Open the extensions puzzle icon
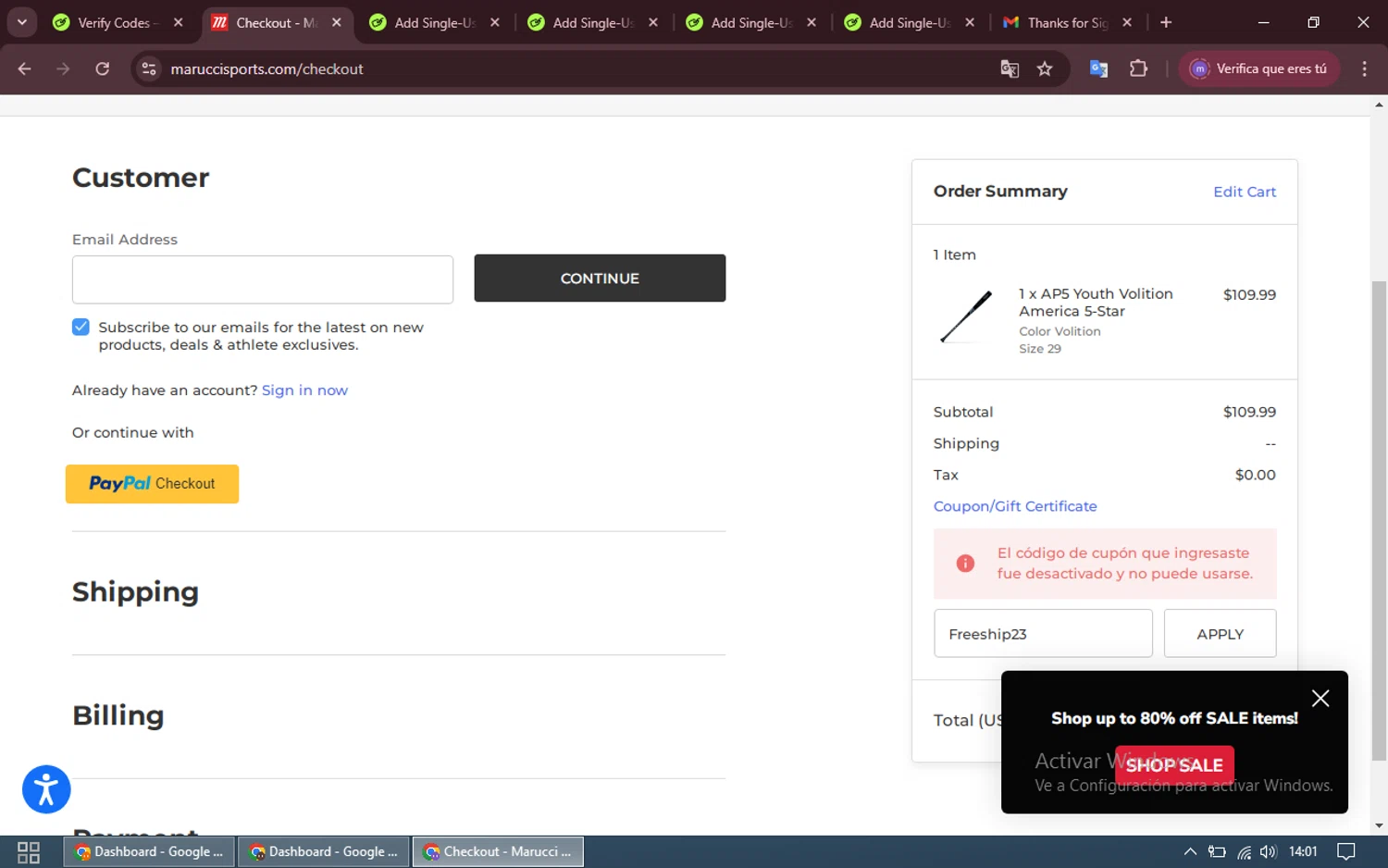The width and height of the screenshot is (1388, 868). click(x=1138, y=68)
